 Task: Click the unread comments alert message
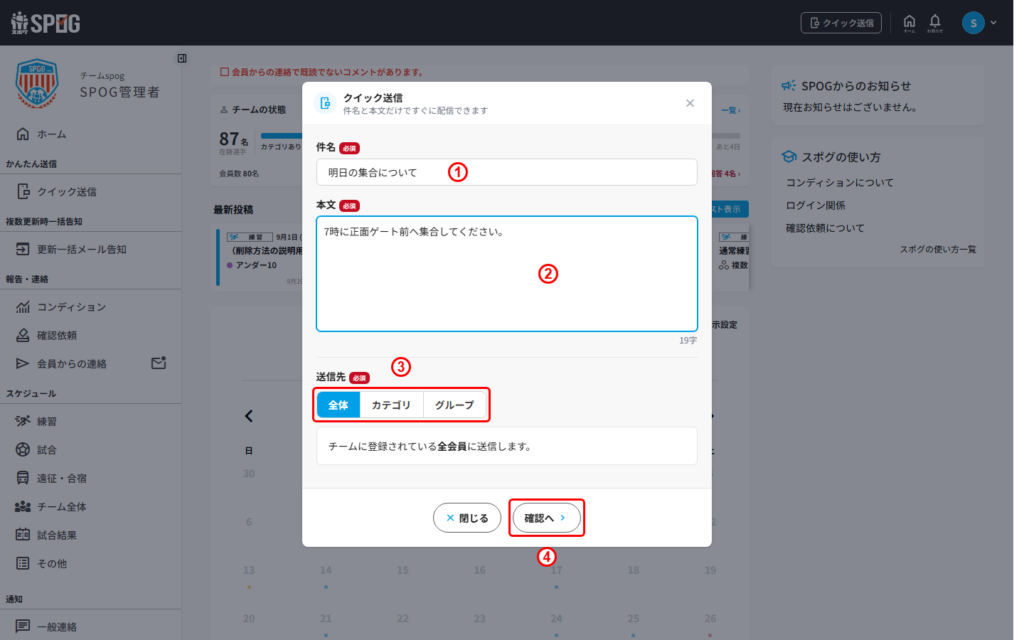pos(322,72)
